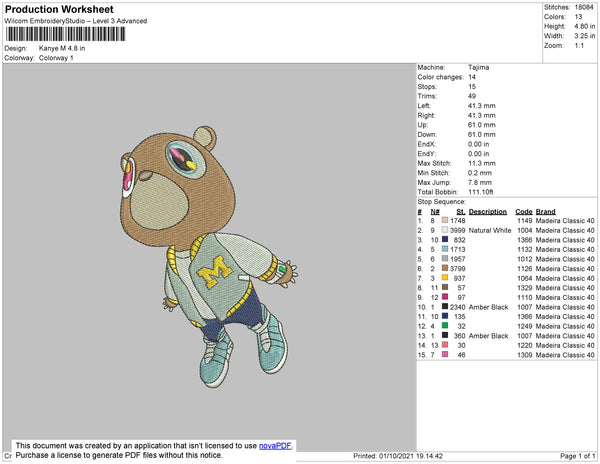Click the Min Stitch value '0.2 mm'
Image resolution: width=600 pixels, height=464 pixels.
tap(480, 173)
